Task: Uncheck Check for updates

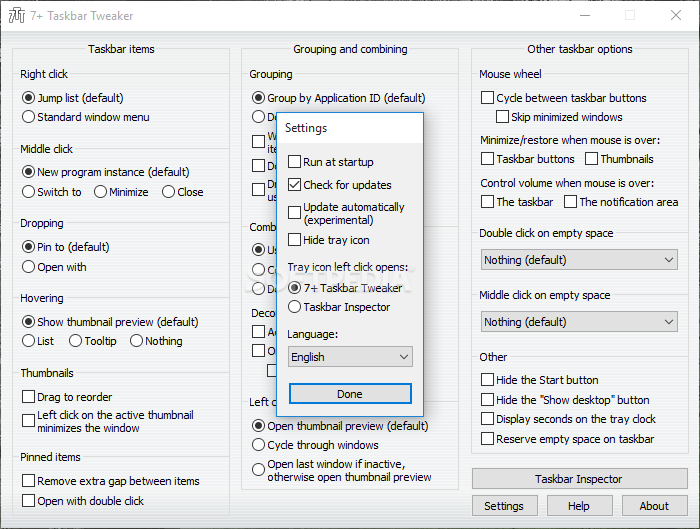Action: coord(294,184)
